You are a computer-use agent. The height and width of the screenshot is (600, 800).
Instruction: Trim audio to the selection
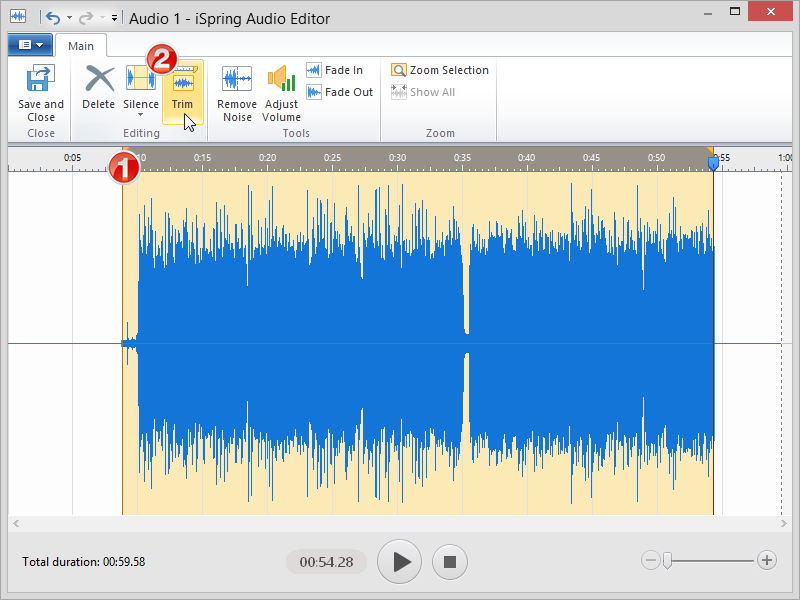[183, 92]
